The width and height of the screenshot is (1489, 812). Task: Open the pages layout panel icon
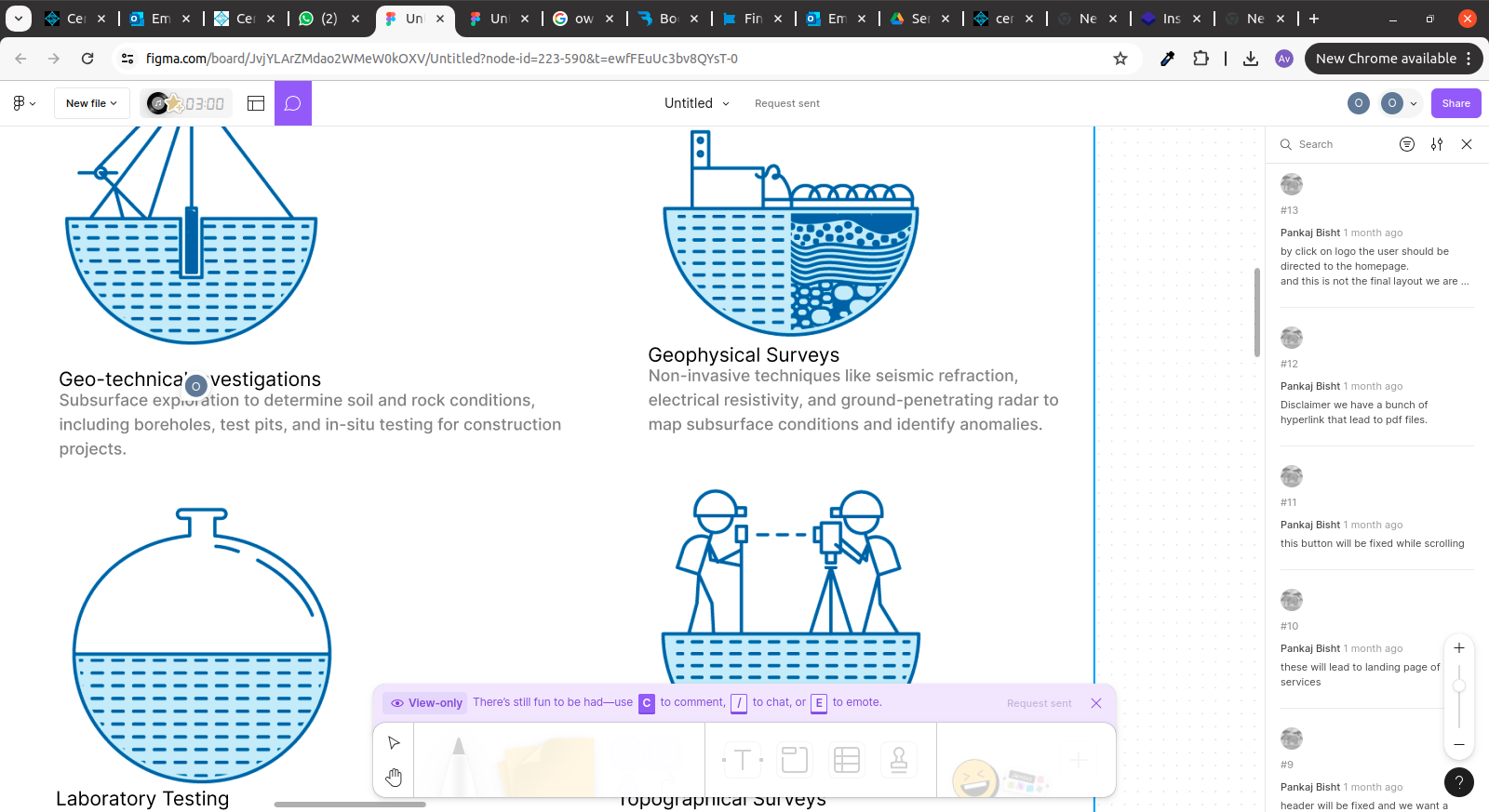coord(256,103)
